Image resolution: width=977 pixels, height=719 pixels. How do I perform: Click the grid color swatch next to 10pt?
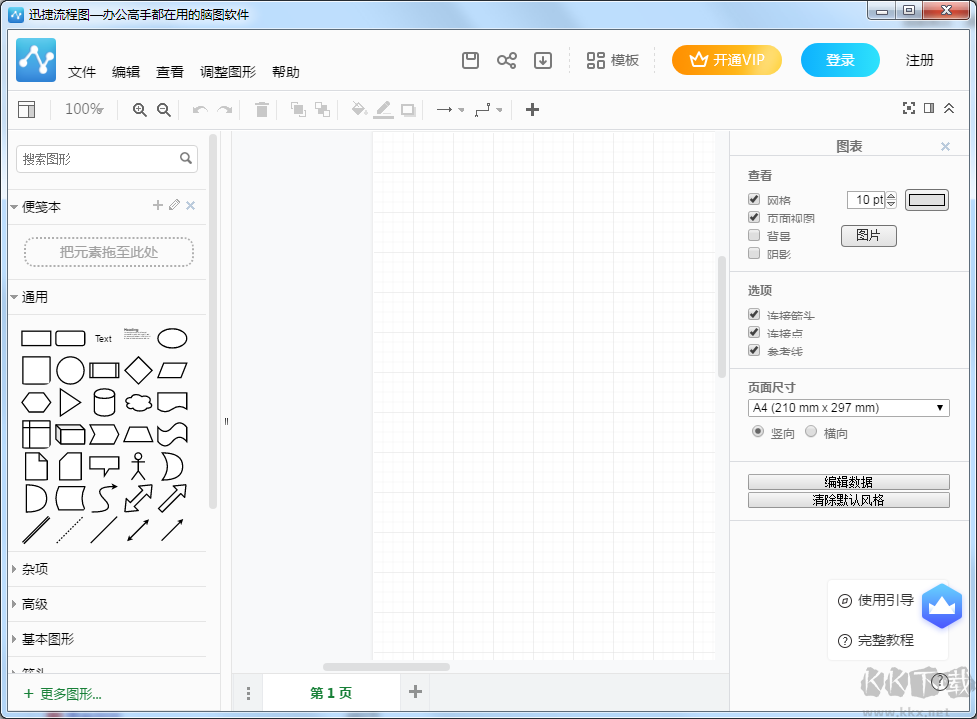926,199
